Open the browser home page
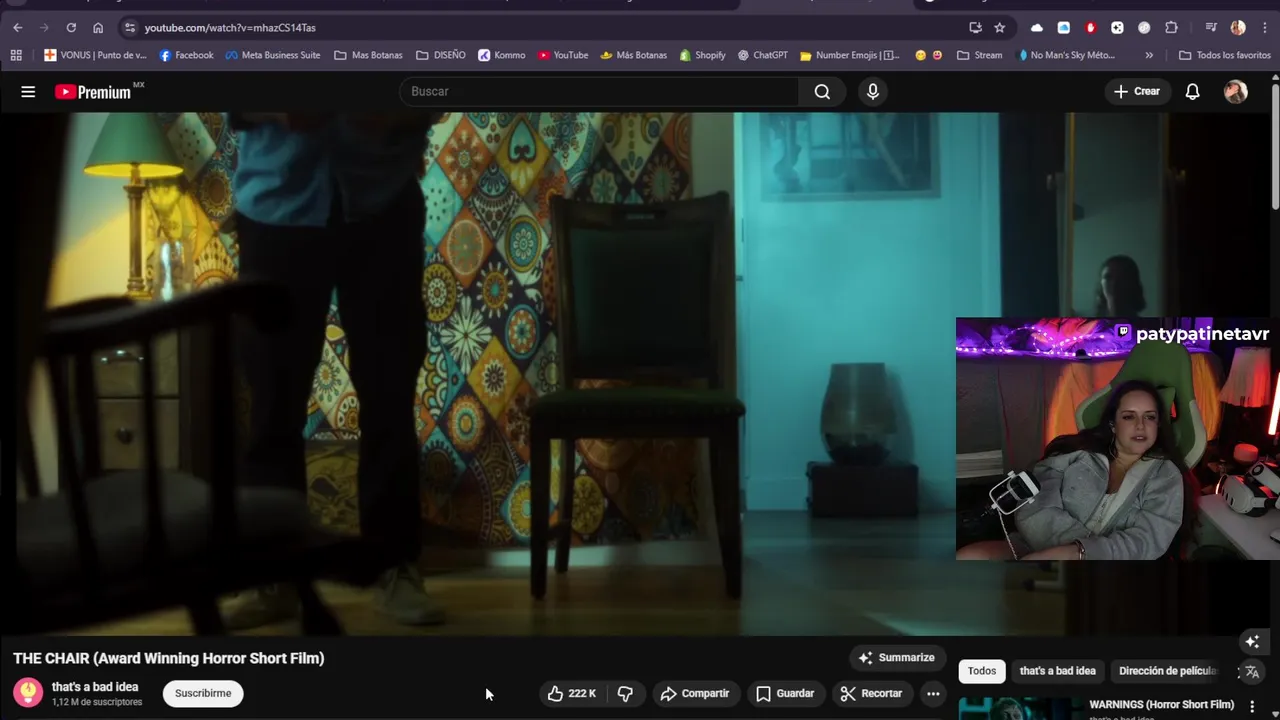The height and width of the screenshot is (720, 1280). click(x=98, y=28)
